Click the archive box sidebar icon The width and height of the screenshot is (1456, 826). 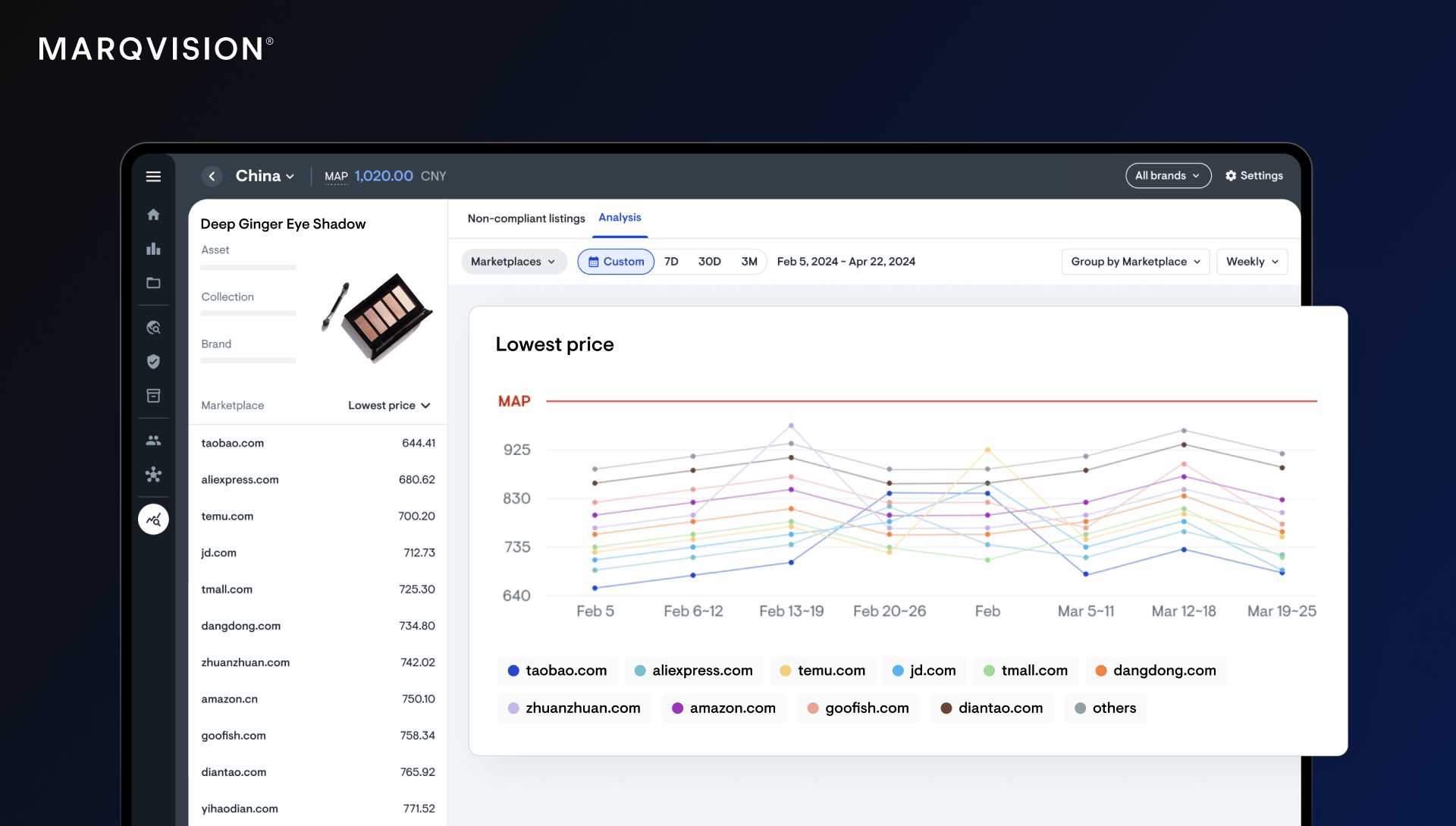pos(153,396)
